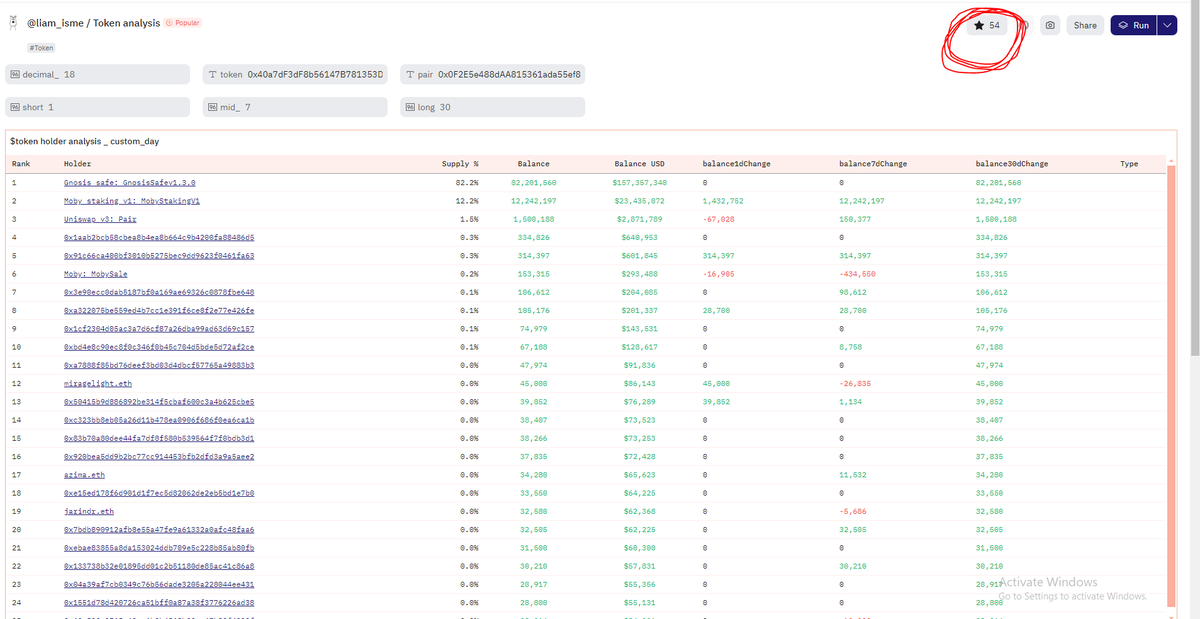Open holder address starting 0x1551d78d420726
This screenshot has height=619, width=1200.
(159, 602)
